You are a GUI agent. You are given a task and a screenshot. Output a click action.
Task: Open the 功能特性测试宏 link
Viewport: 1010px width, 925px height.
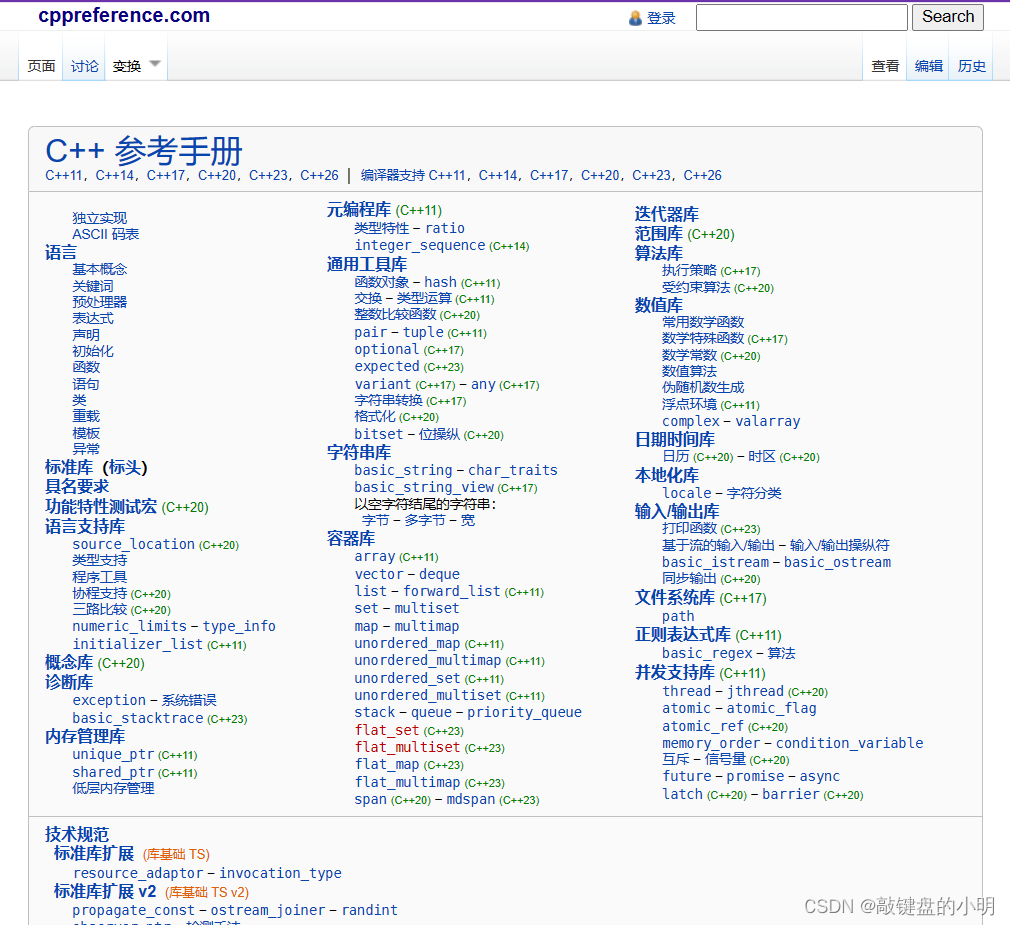coord(100,506)
